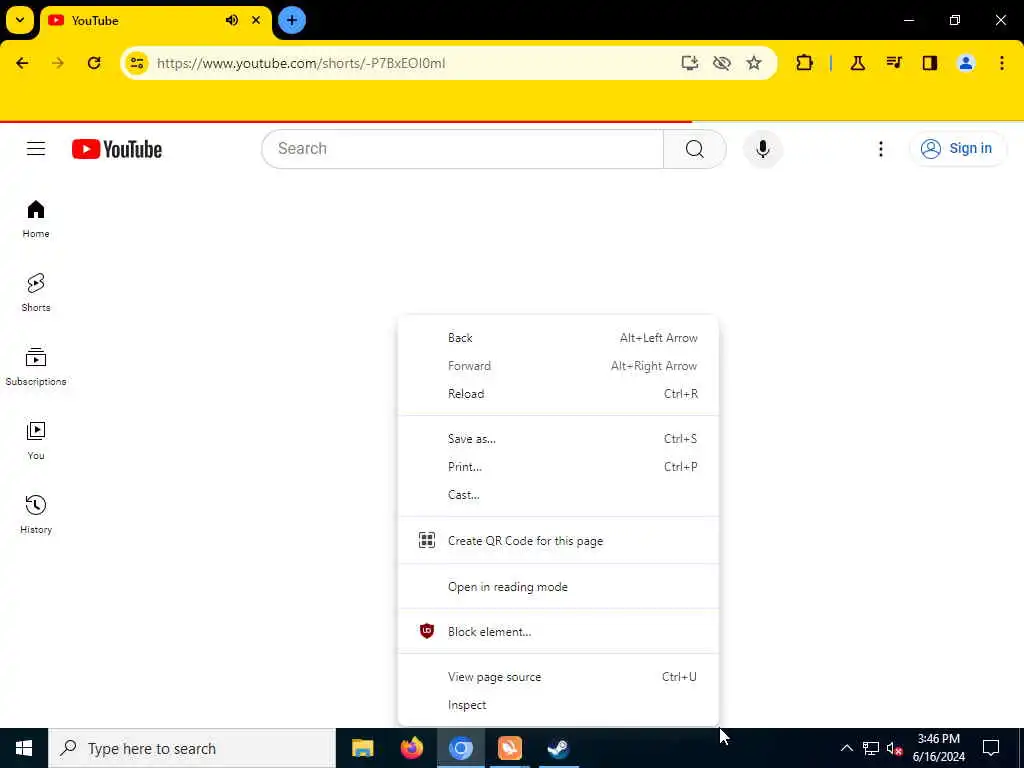Viewport: 1024px width, 768px height.
Task: Select Open in reading mode
Action: [x=558, y=586]
